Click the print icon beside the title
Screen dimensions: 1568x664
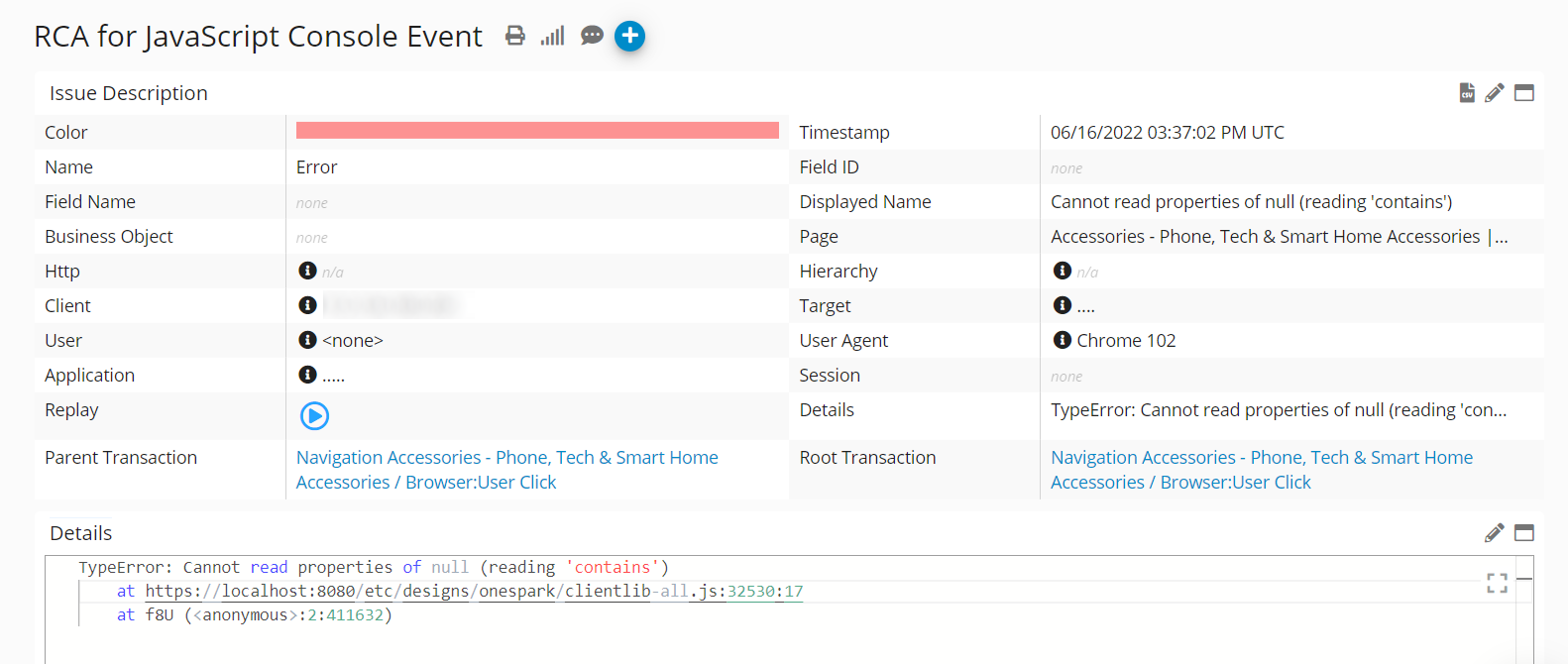[x=514, y=36]
